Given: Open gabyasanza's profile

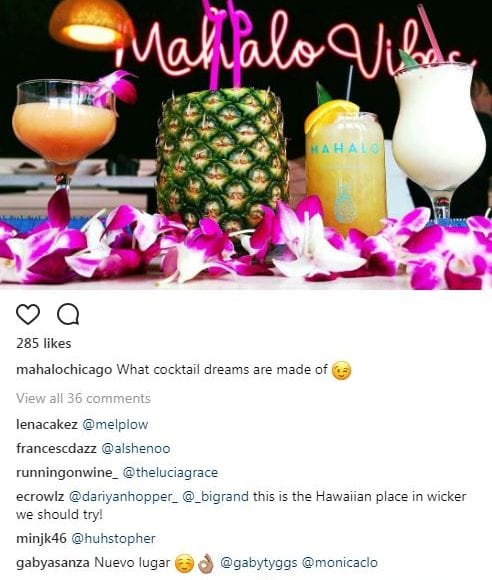Looking at the screenshot, I should pos(53,563).
